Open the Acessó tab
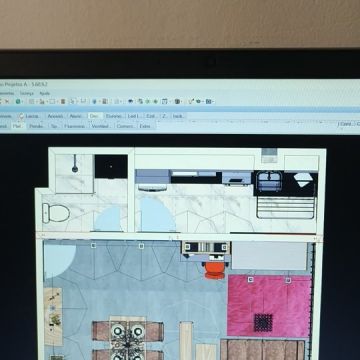 (55, 116)
